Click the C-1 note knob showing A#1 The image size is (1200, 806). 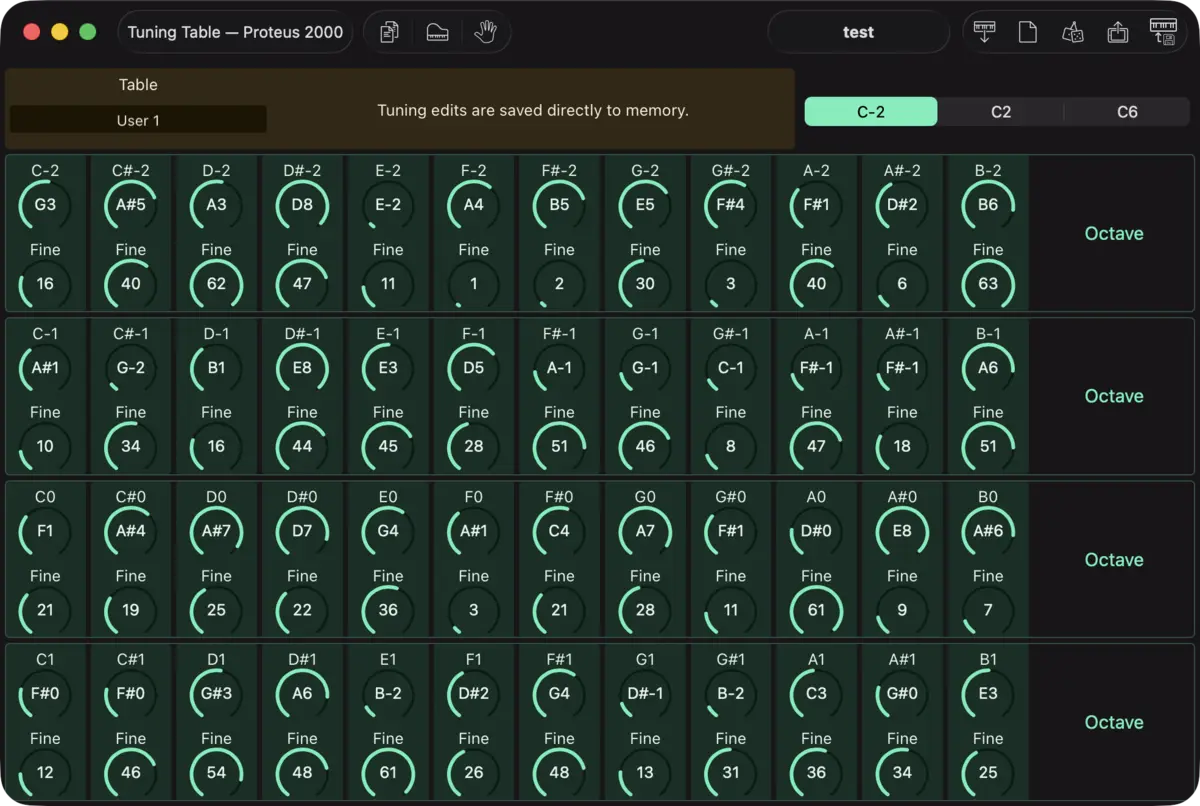(x=45, y=368)
